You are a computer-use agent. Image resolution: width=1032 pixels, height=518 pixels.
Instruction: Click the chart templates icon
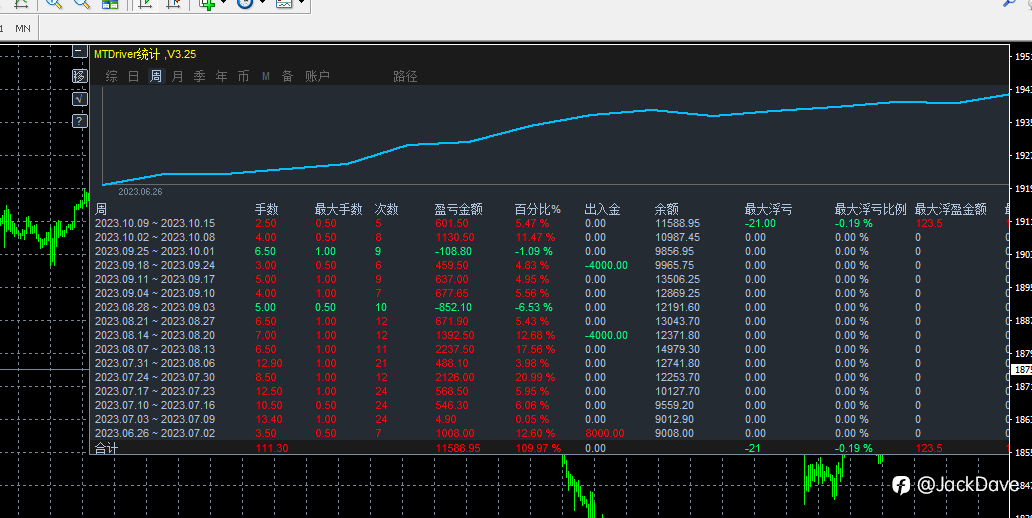coord(284,3)
